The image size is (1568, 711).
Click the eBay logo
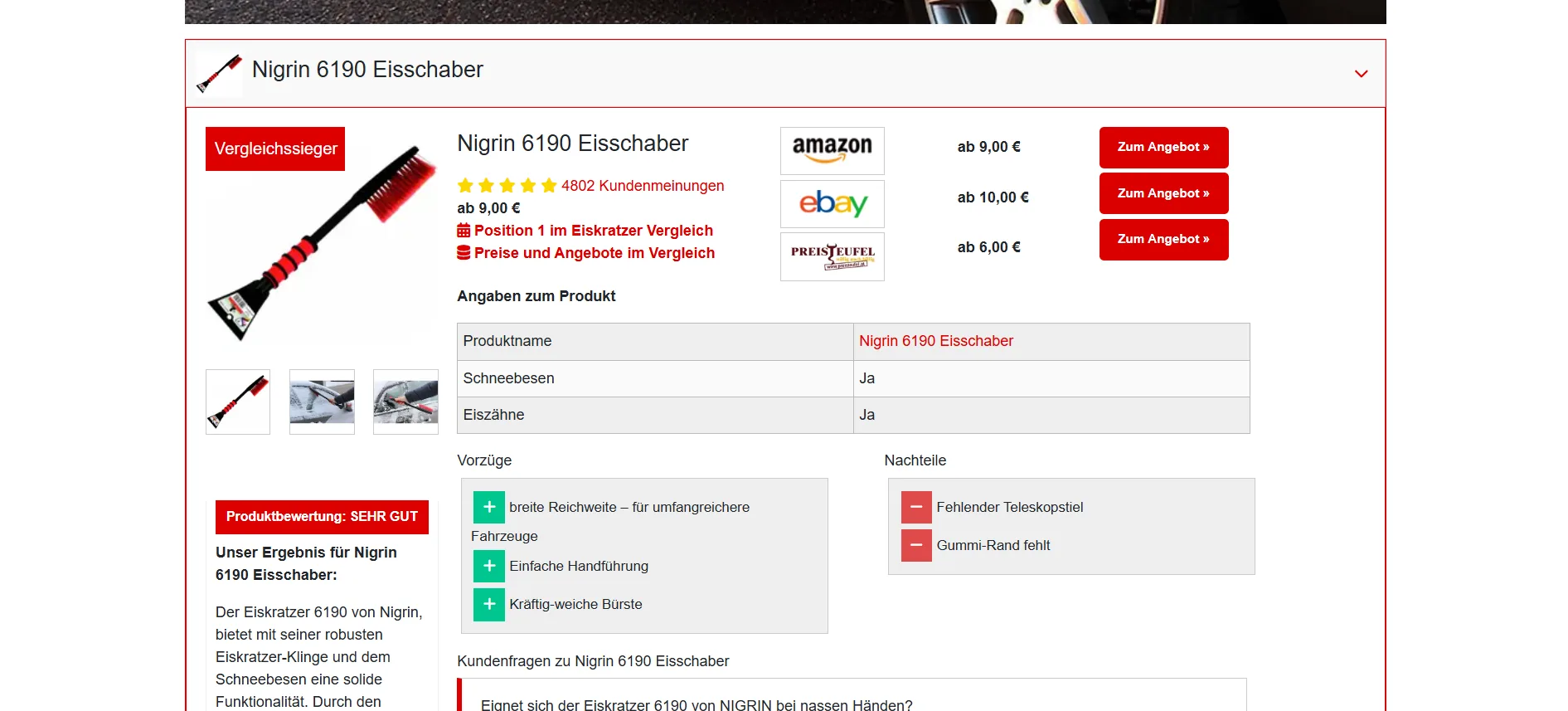832,203
